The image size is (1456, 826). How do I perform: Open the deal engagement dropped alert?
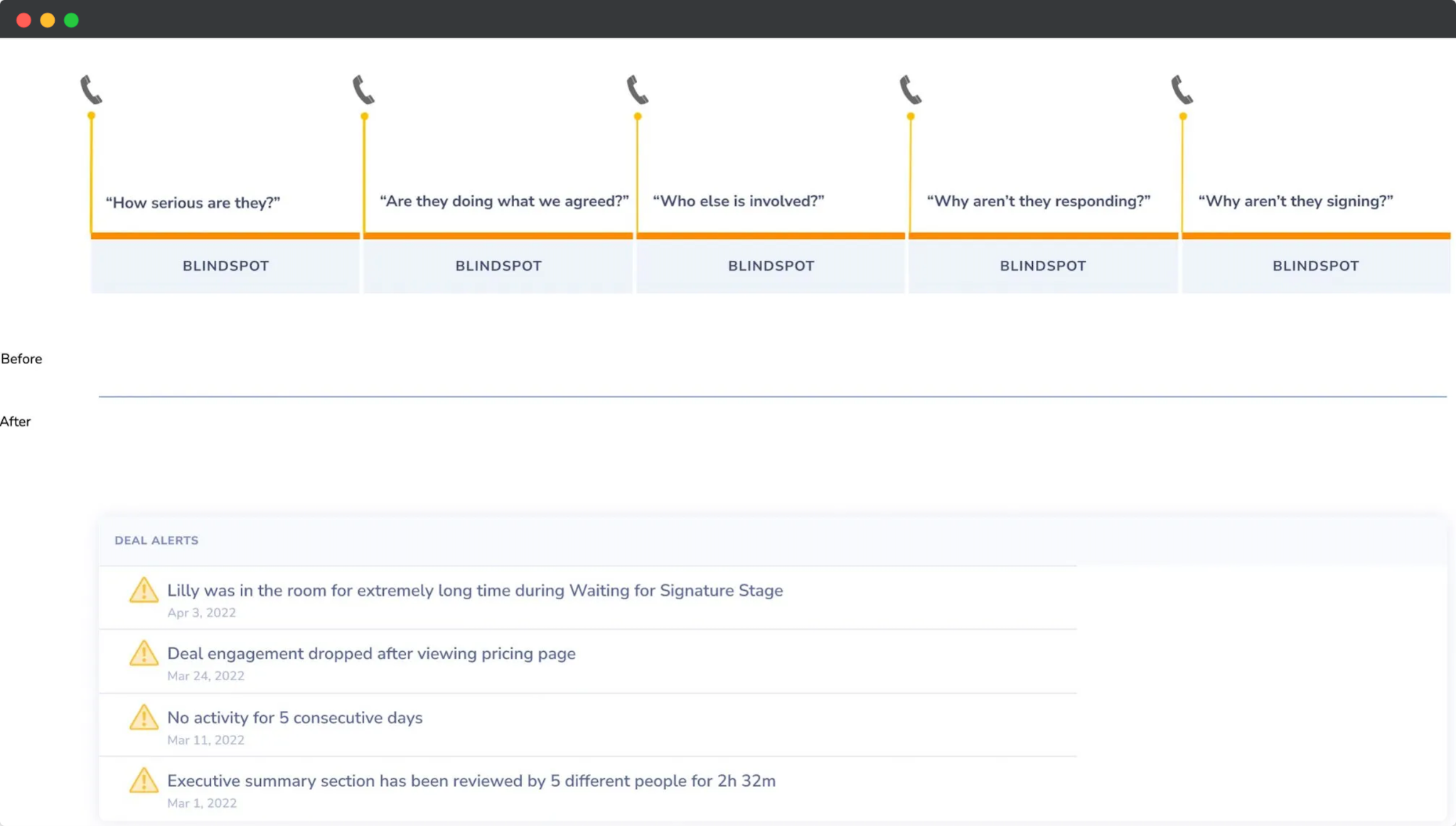[371, 653]
